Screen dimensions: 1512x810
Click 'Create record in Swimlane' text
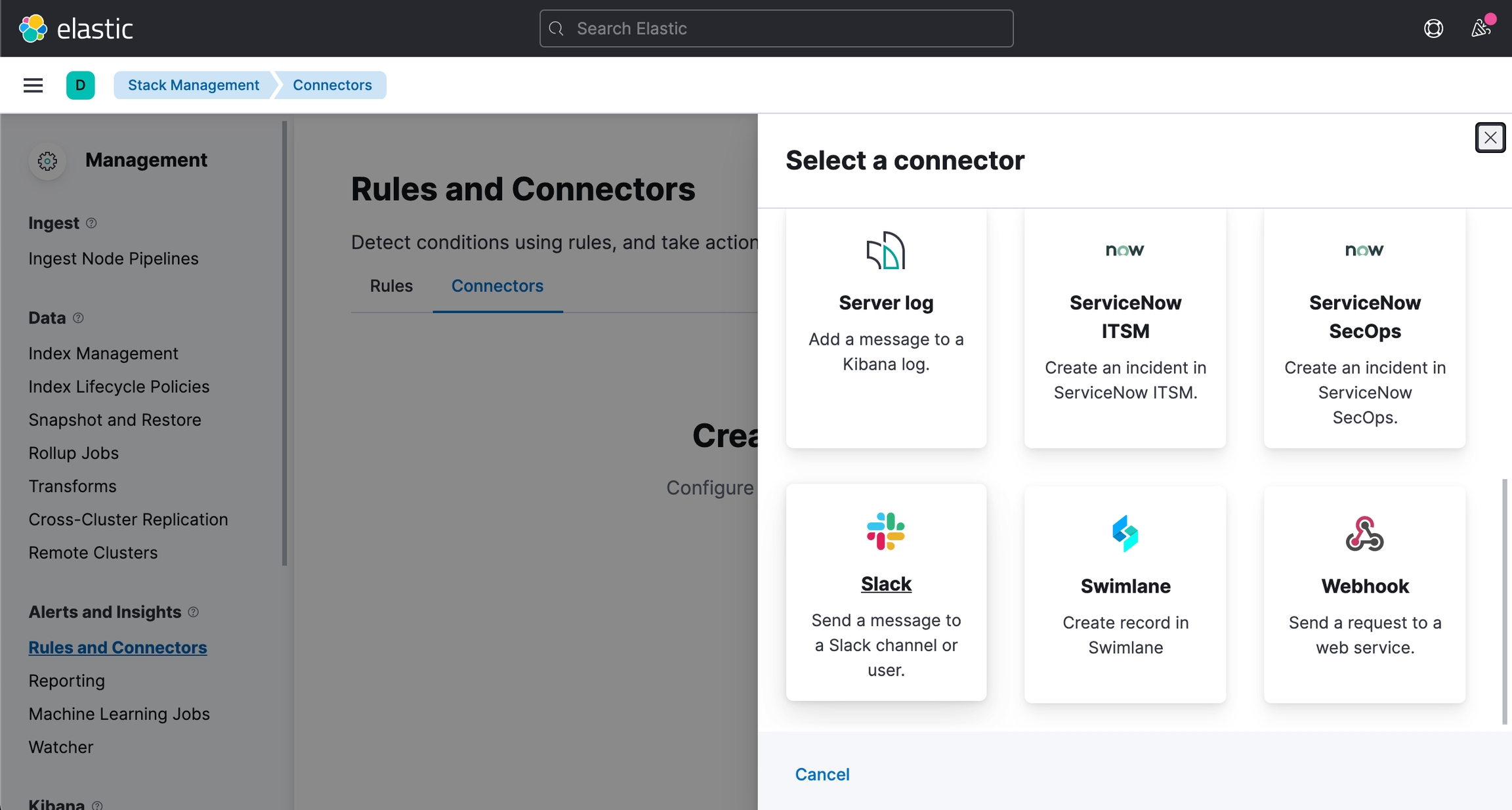(1125, 635)
